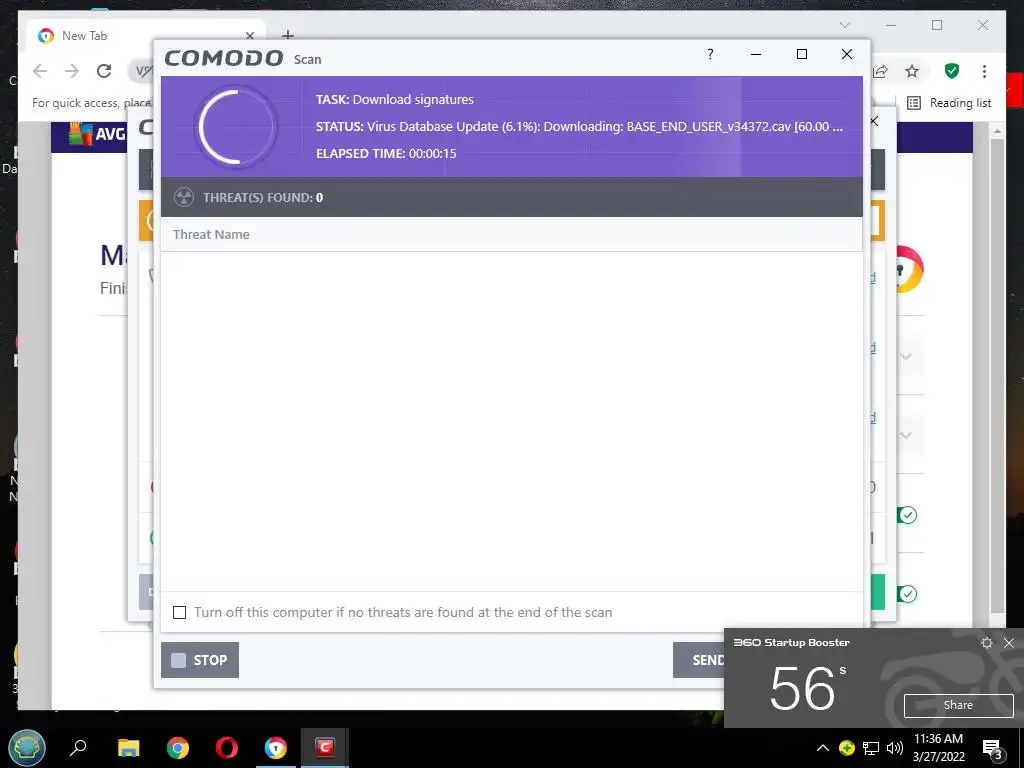
Task: Click the AVG logo in browser page
Action: point(97,134)
